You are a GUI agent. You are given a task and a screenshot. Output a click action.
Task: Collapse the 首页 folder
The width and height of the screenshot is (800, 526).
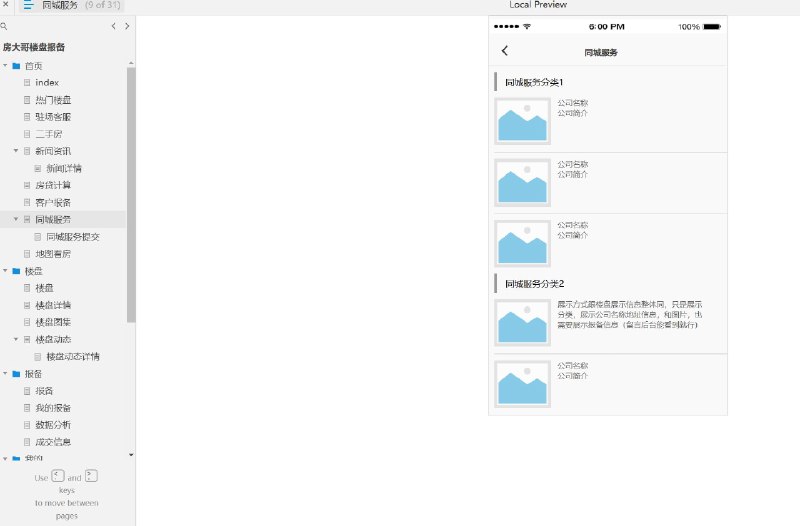(x=5, y=66)
